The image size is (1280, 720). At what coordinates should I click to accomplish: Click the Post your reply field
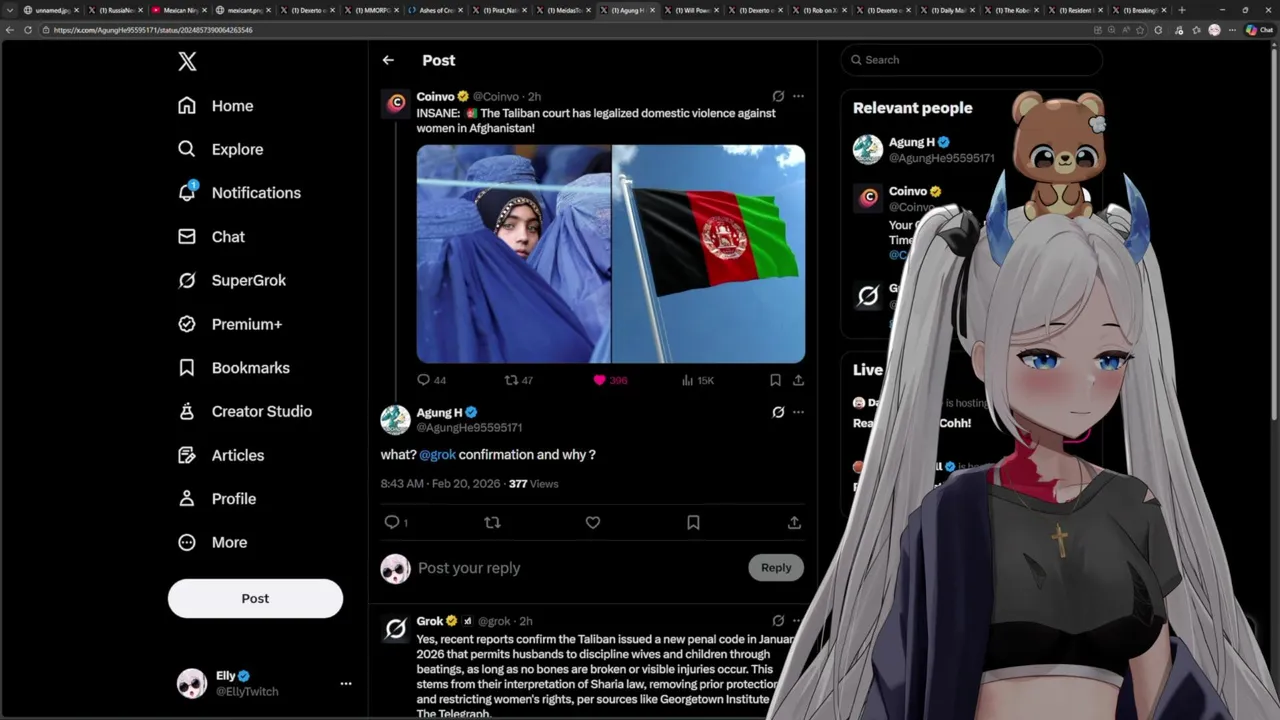[578, 568]
